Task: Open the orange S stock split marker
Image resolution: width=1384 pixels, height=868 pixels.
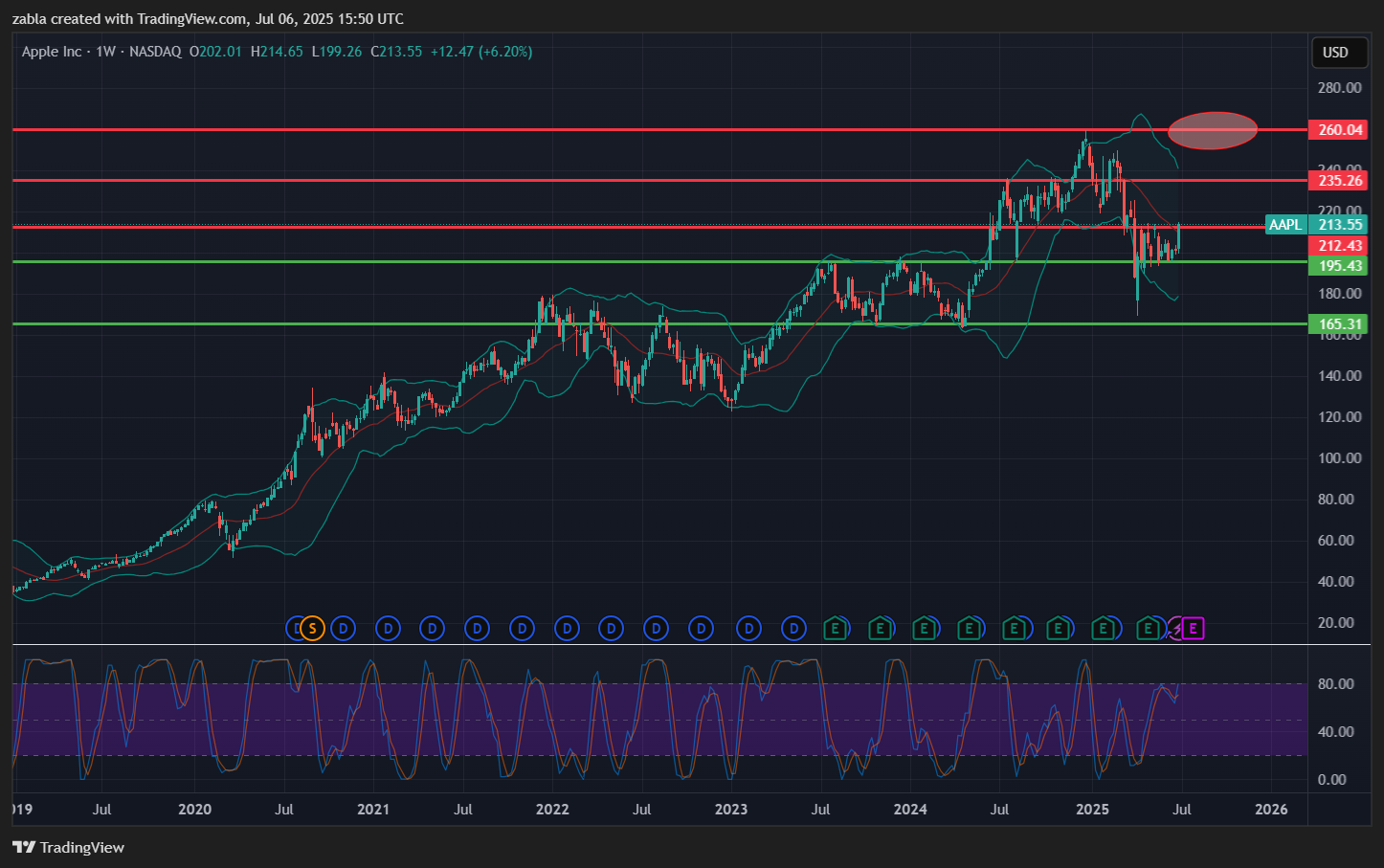Action: coord(312,629)
